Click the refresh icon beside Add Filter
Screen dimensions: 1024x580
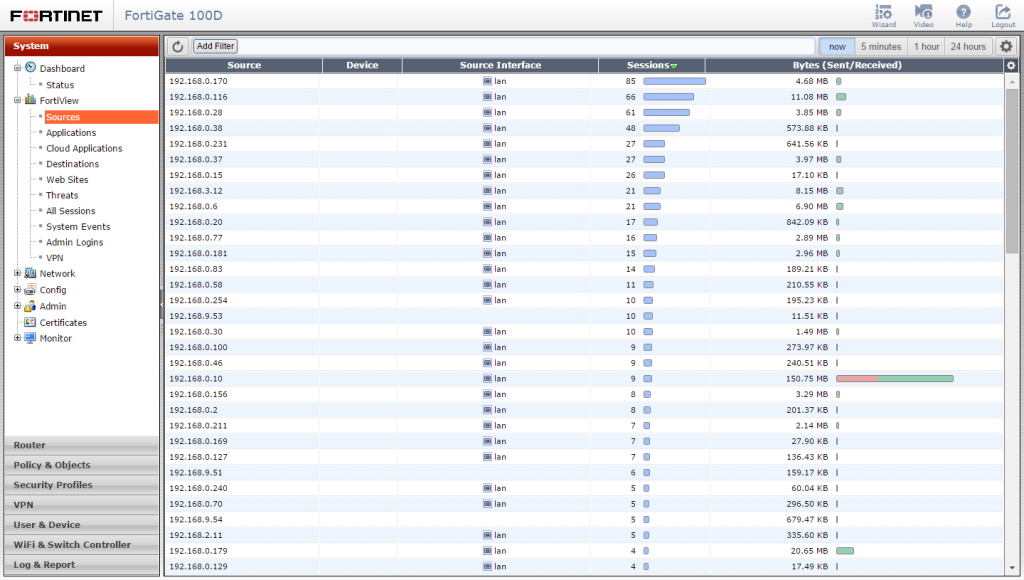(178, 46)
